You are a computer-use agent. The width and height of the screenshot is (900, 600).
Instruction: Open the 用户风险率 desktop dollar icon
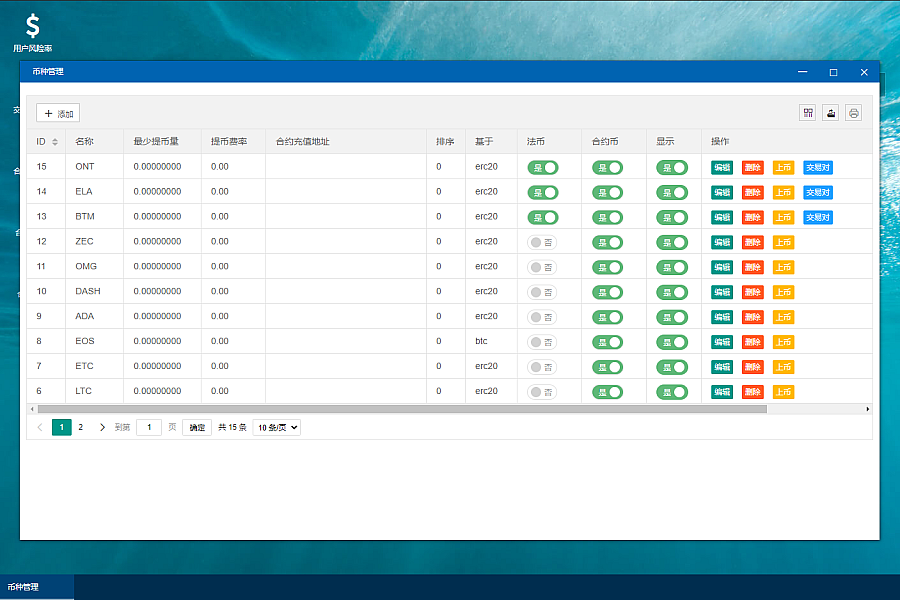[33, 33]
